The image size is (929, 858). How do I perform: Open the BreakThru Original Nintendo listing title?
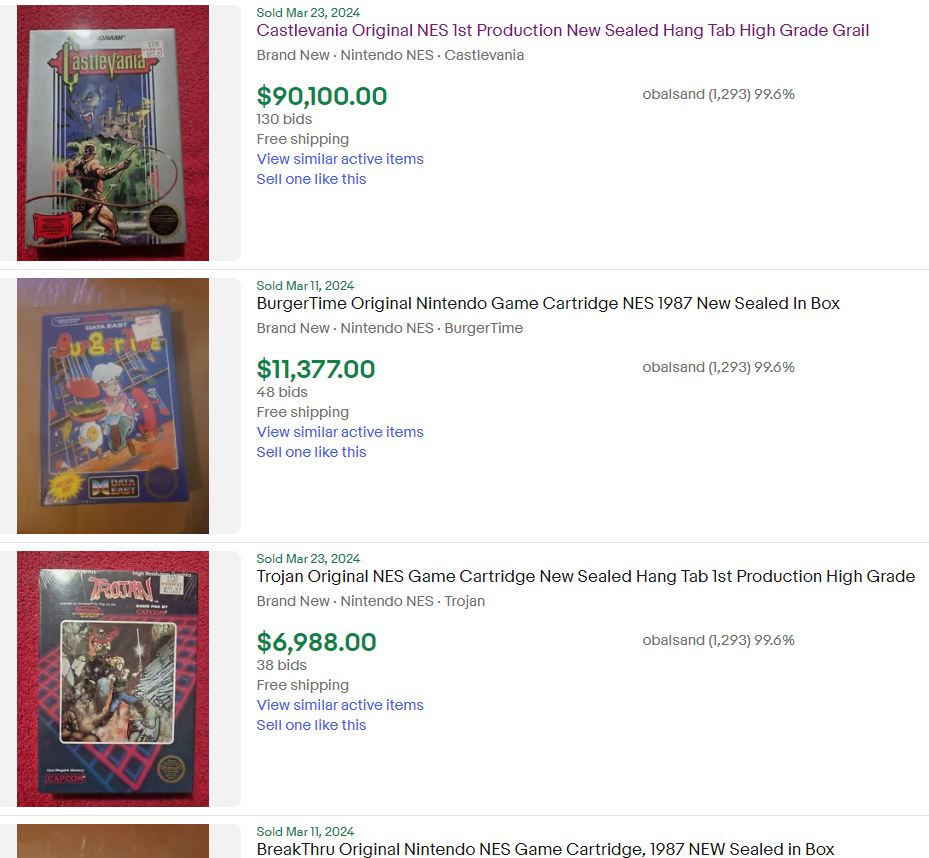coord(545,849)
